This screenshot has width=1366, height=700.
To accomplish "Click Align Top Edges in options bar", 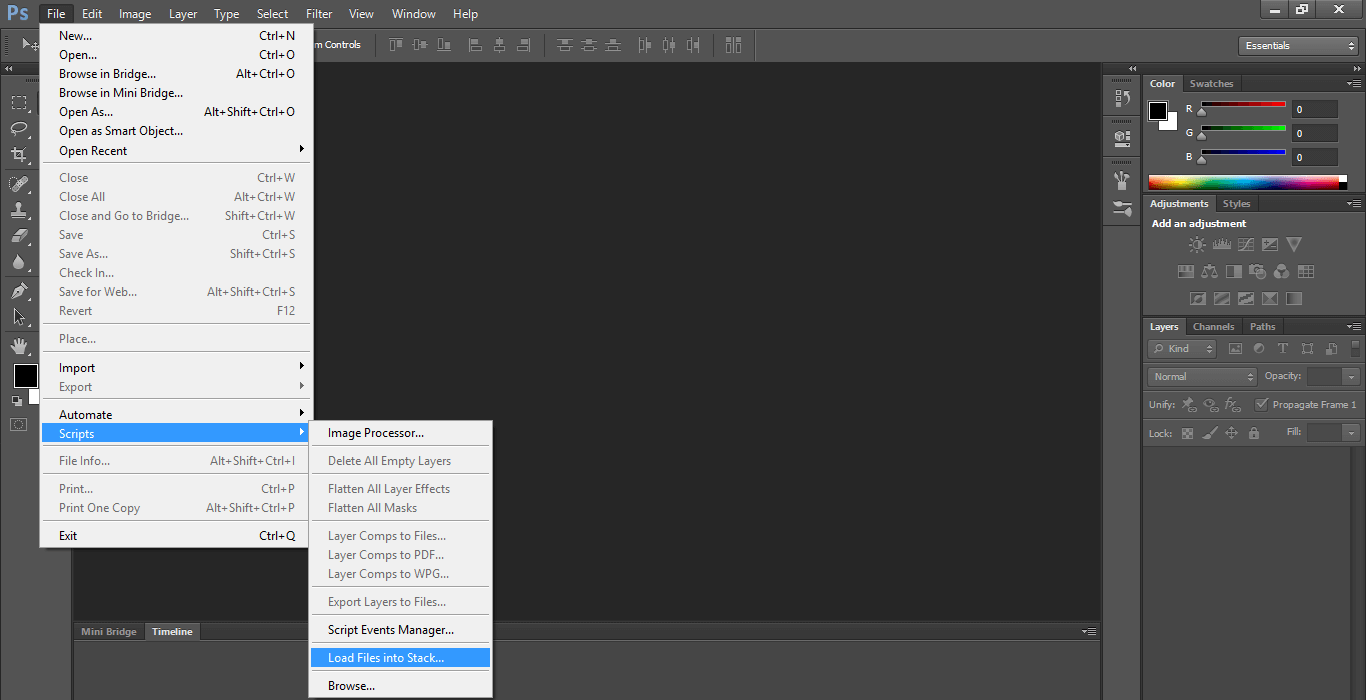I will [396, 45].
